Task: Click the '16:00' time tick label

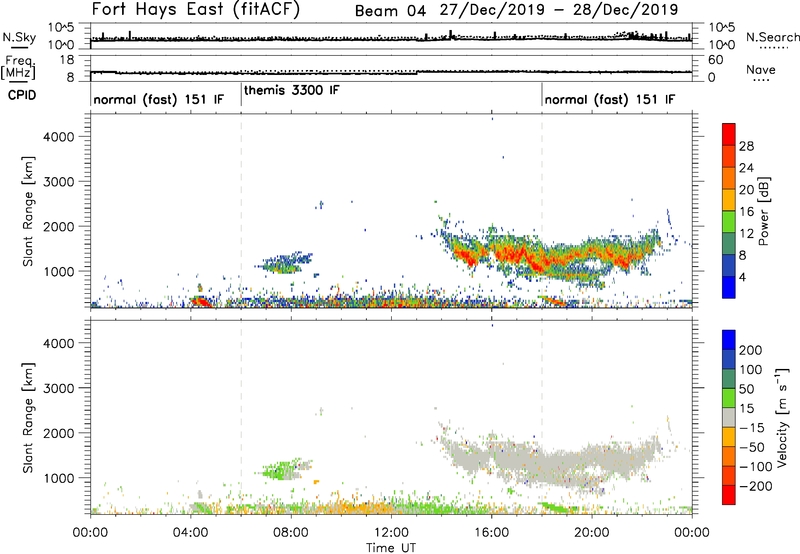Action: coord(491,533)
